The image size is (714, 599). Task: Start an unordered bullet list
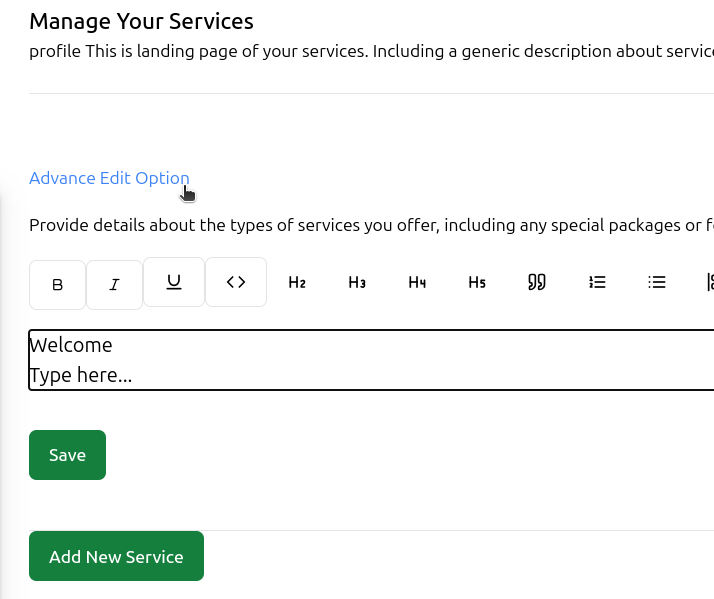pos(657,282)
